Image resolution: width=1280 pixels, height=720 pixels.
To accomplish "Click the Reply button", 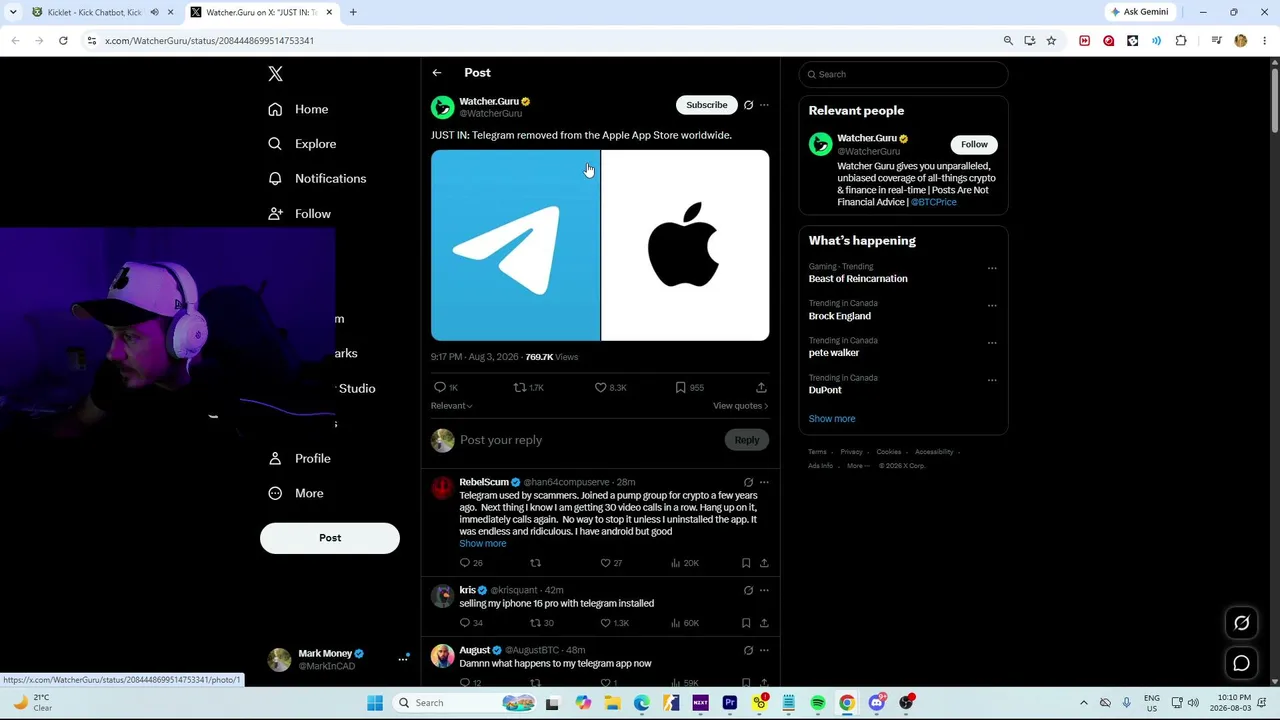I will [747, 440].
